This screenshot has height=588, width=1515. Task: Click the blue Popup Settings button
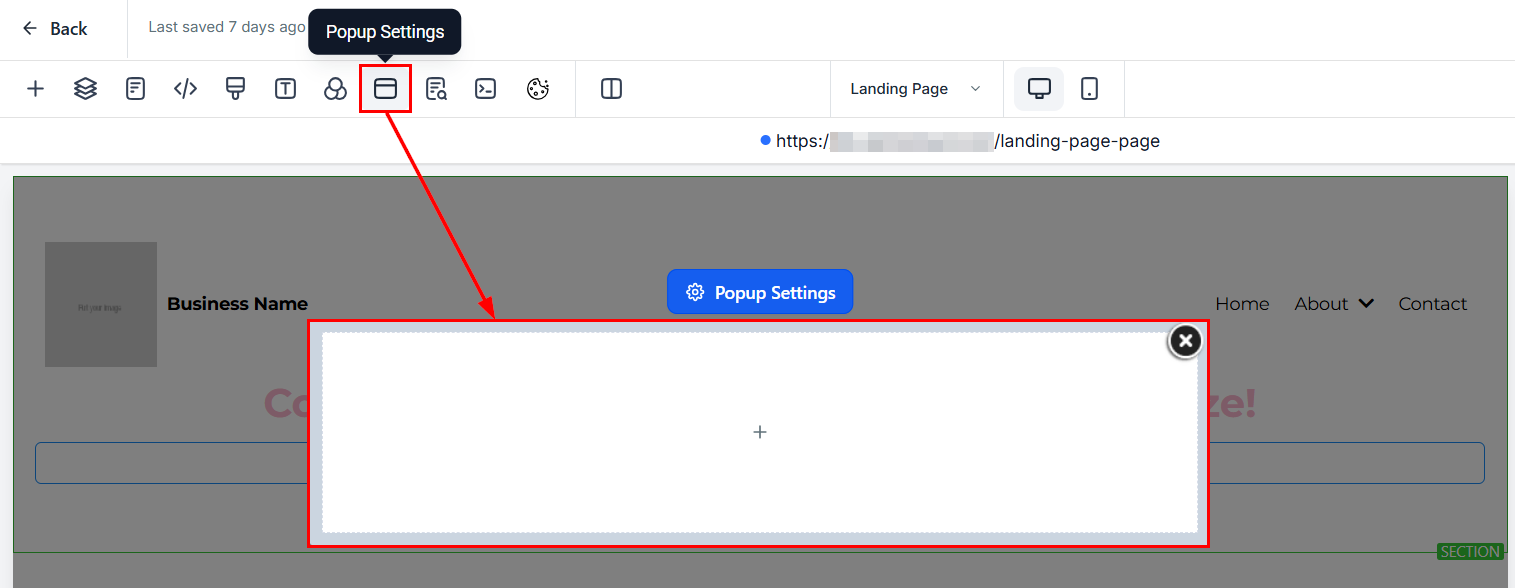coord(760,292)
